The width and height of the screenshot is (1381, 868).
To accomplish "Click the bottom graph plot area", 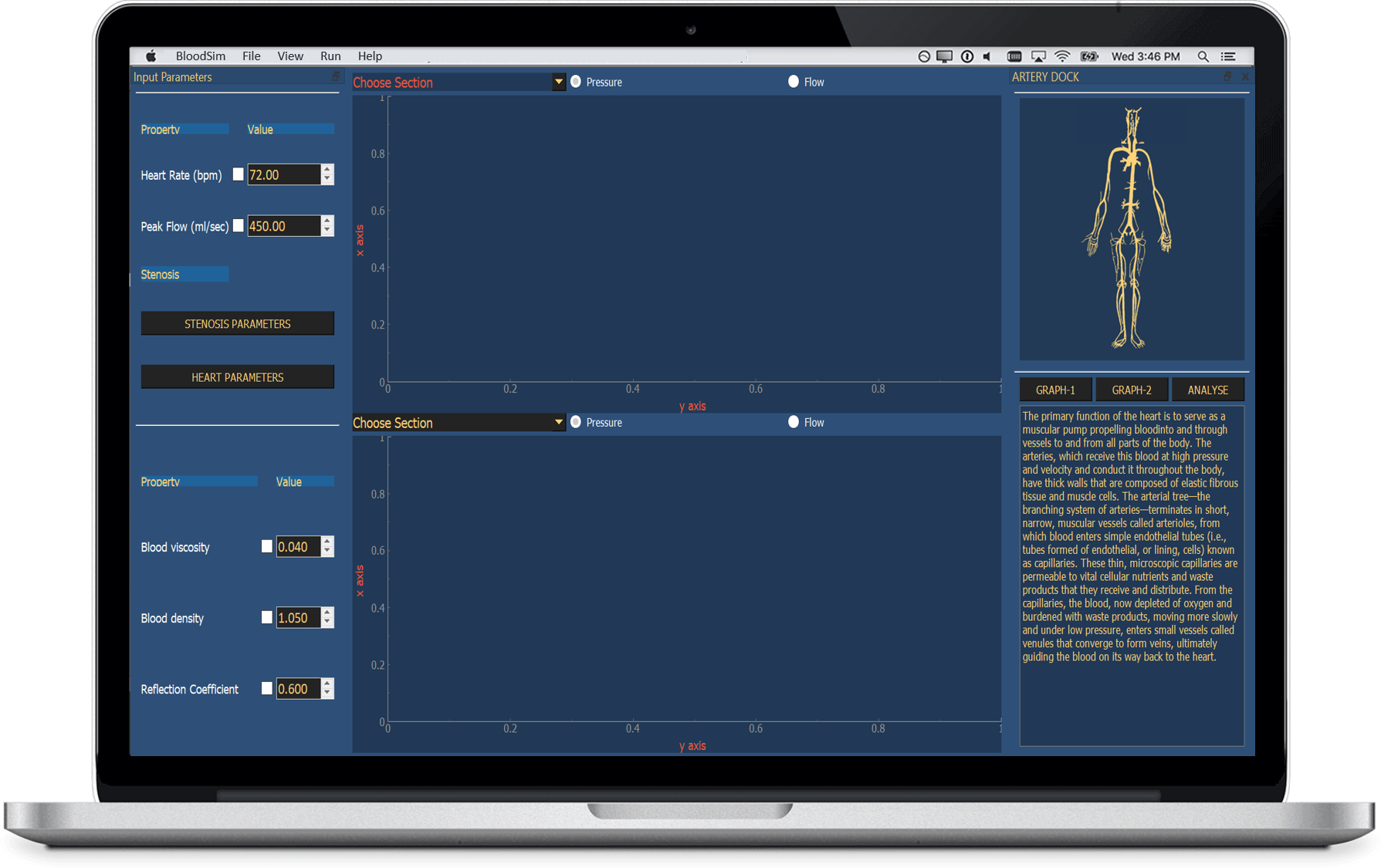I will (x=694, y=579).
